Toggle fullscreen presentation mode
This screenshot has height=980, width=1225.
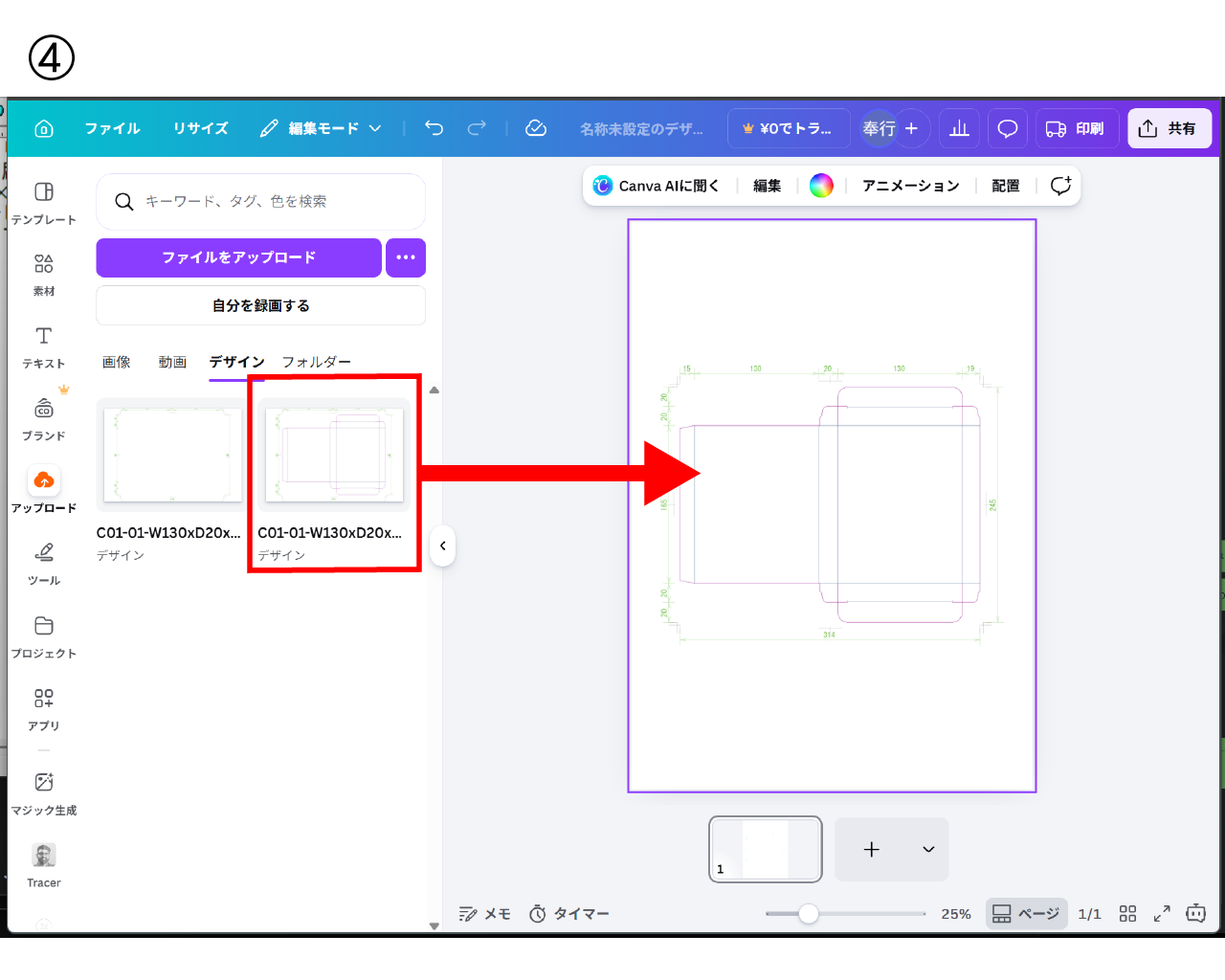[x=1162, y=914]
